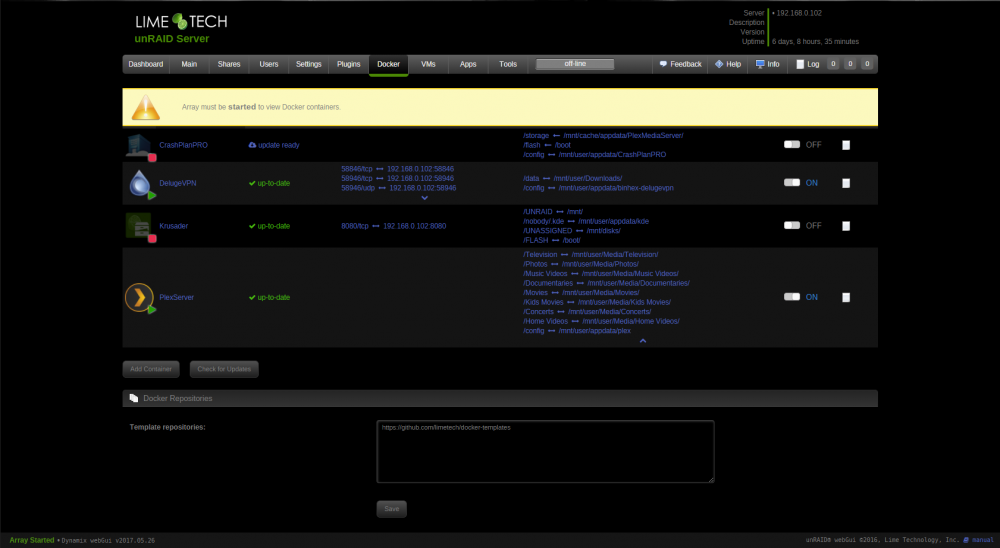
Task: Click the uptime value text
Action: [815, 41]
